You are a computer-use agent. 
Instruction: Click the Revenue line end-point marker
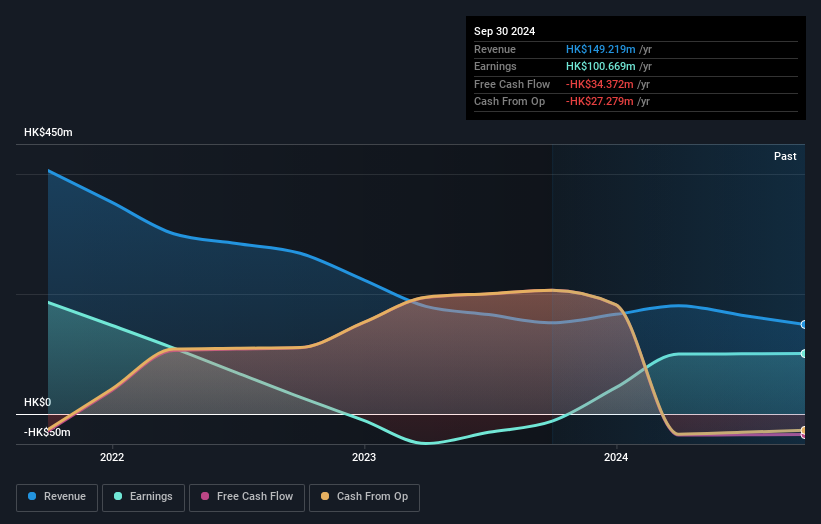coord(804,325)
